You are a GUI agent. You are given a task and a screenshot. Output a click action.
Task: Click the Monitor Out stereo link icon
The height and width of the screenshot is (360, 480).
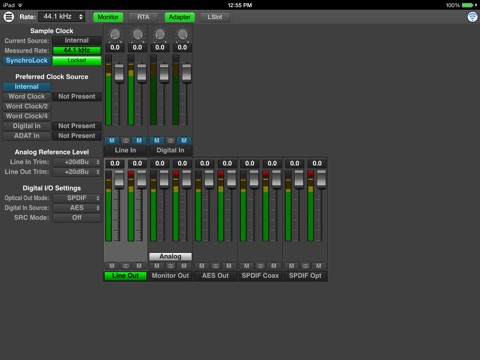pyautogui.click(x=170, y=266)
